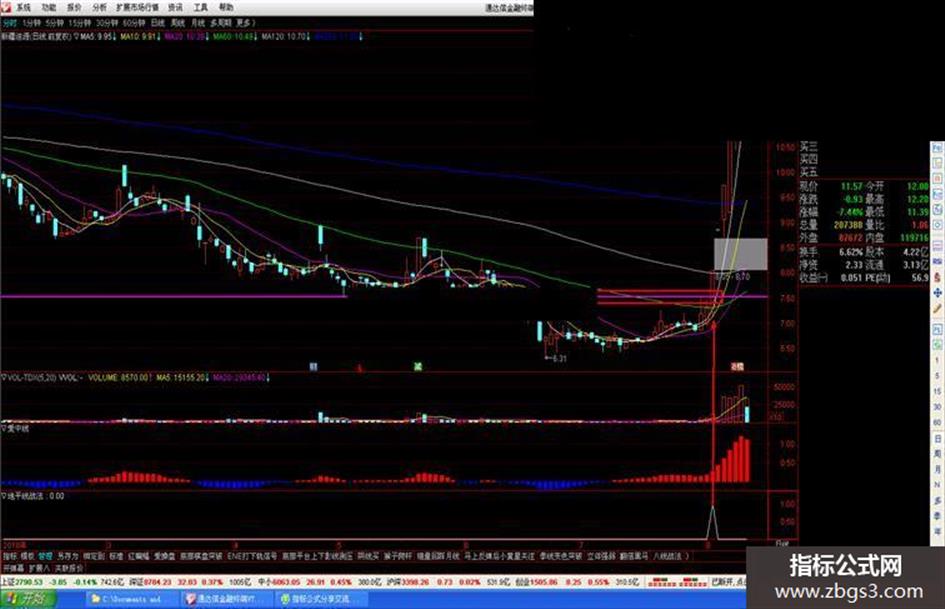Expand the 地平线战法 indicator triangle
Viewport: 945px width, 609px height.
(x=4, y=496)
